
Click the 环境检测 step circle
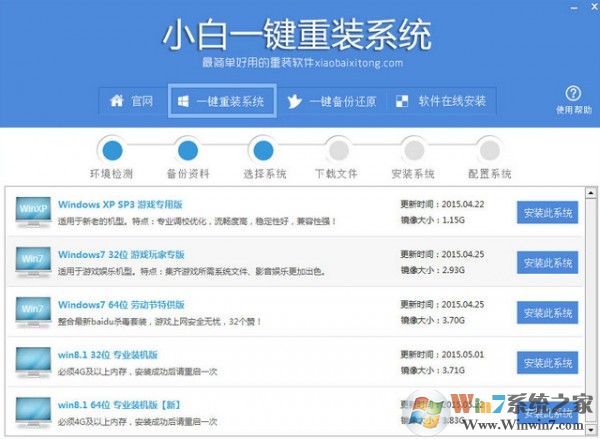(x=112, y=150)
